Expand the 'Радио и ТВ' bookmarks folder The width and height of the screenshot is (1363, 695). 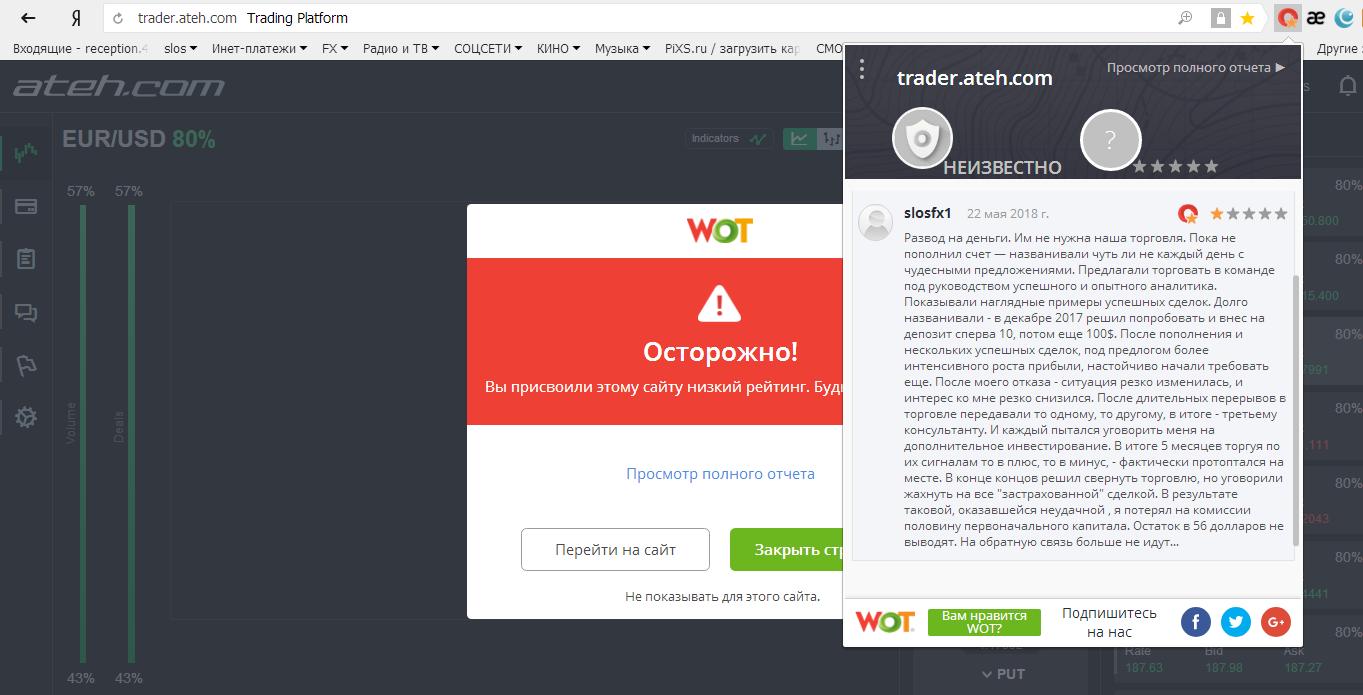click(401, 48)
